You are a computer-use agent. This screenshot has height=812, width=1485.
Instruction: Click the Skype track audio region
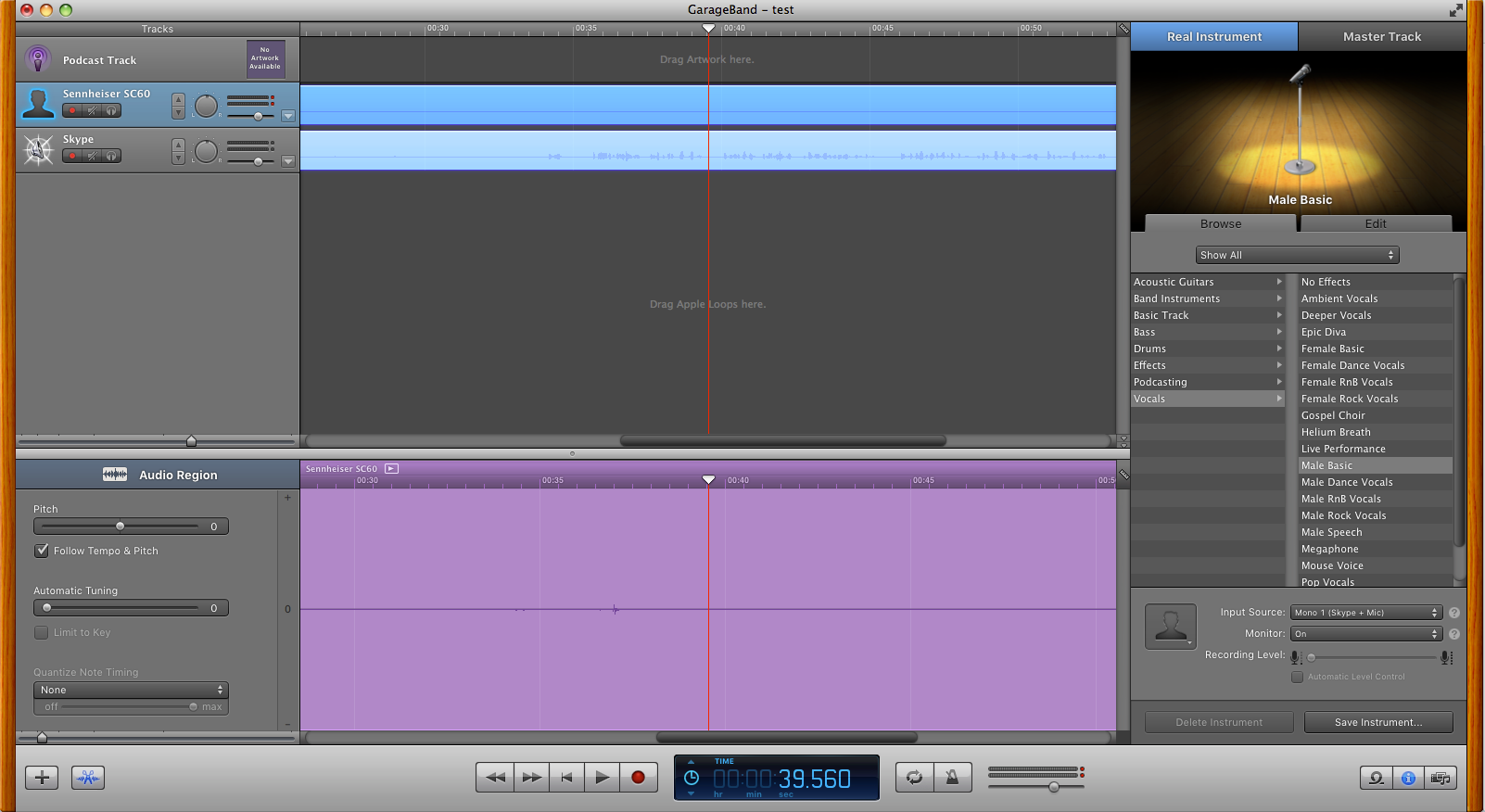pyautogui.click(x=708, y=149)
